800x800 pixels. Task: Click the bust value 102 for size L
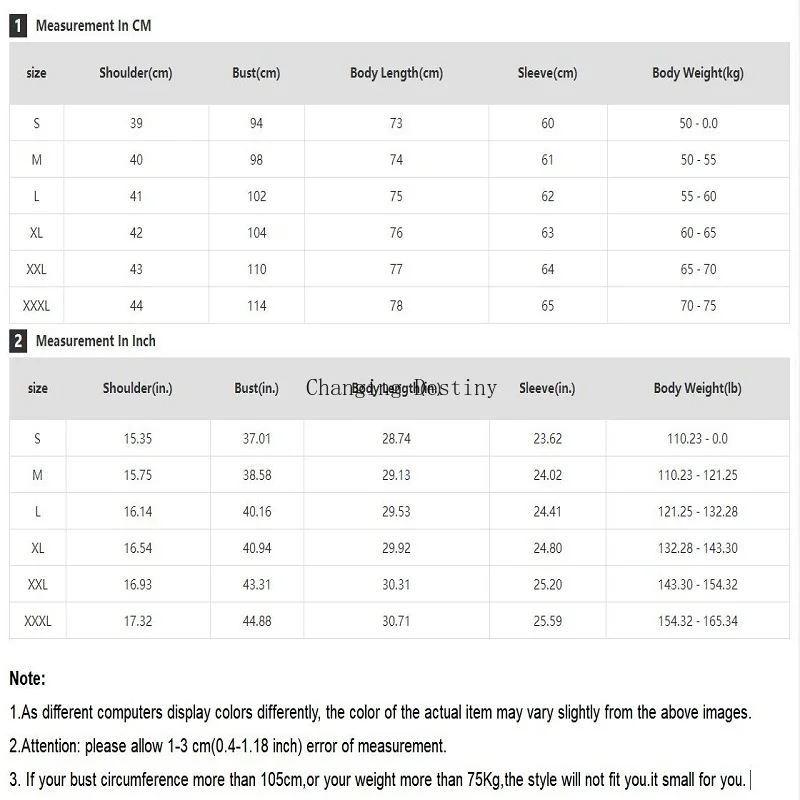[257, 196]
